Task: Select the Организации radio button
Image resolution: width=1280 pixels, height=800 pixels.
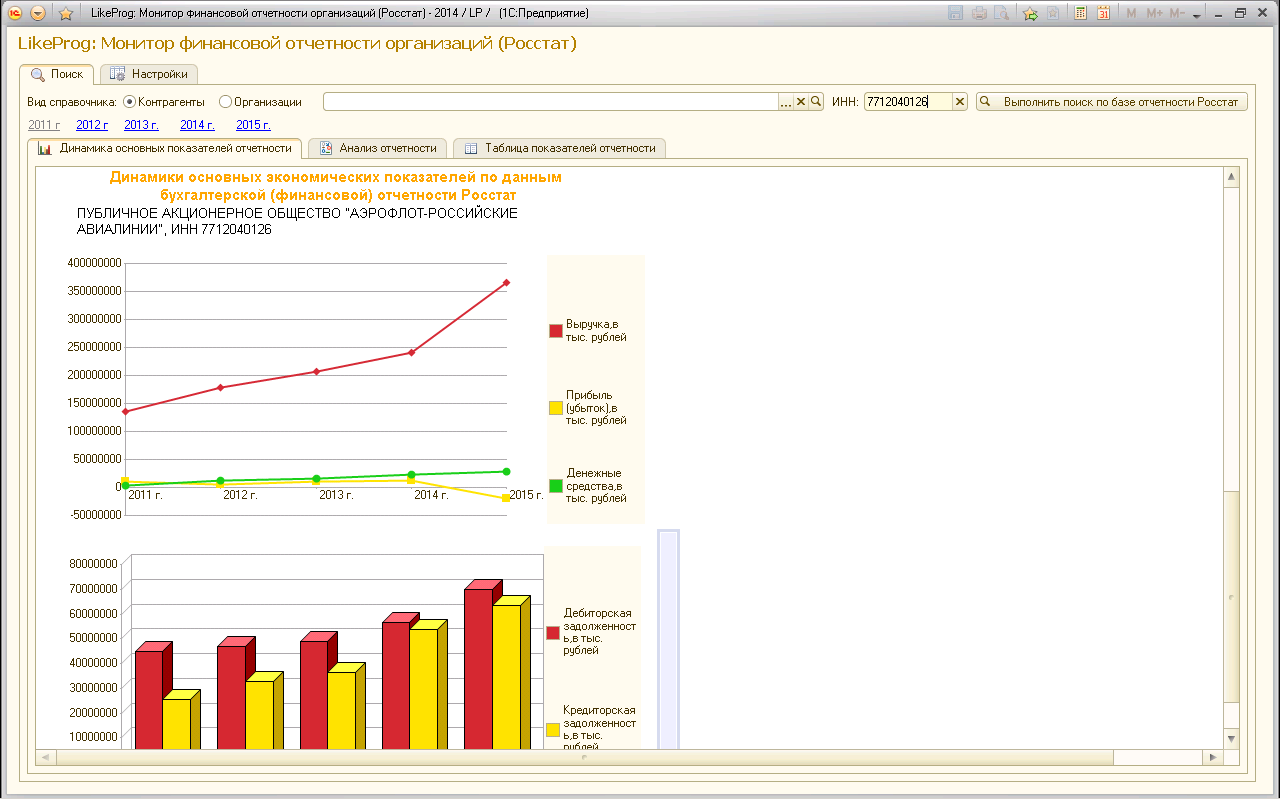Action: pos(225,101)
